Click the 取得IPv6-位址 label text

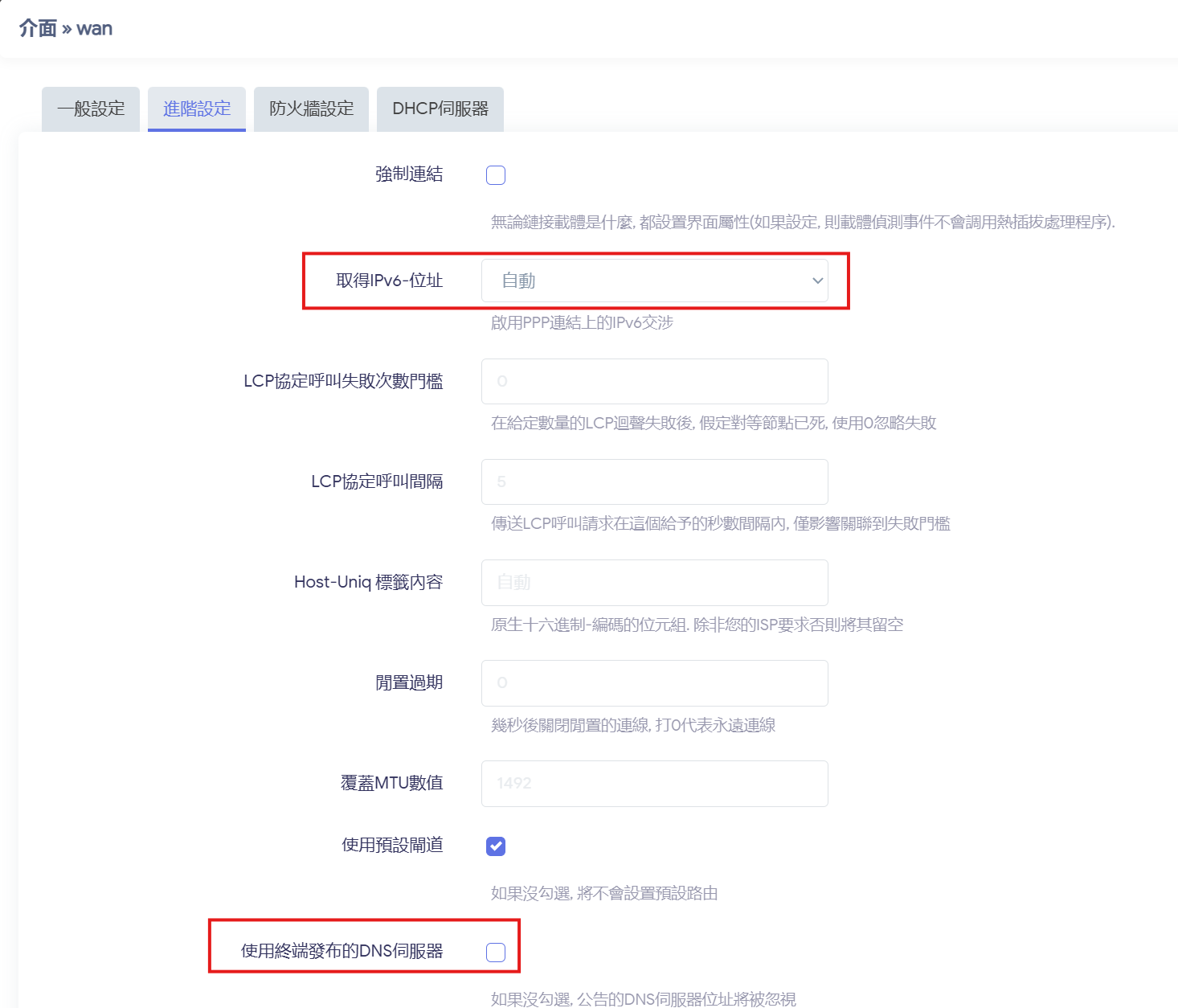(x=389, y=281)
